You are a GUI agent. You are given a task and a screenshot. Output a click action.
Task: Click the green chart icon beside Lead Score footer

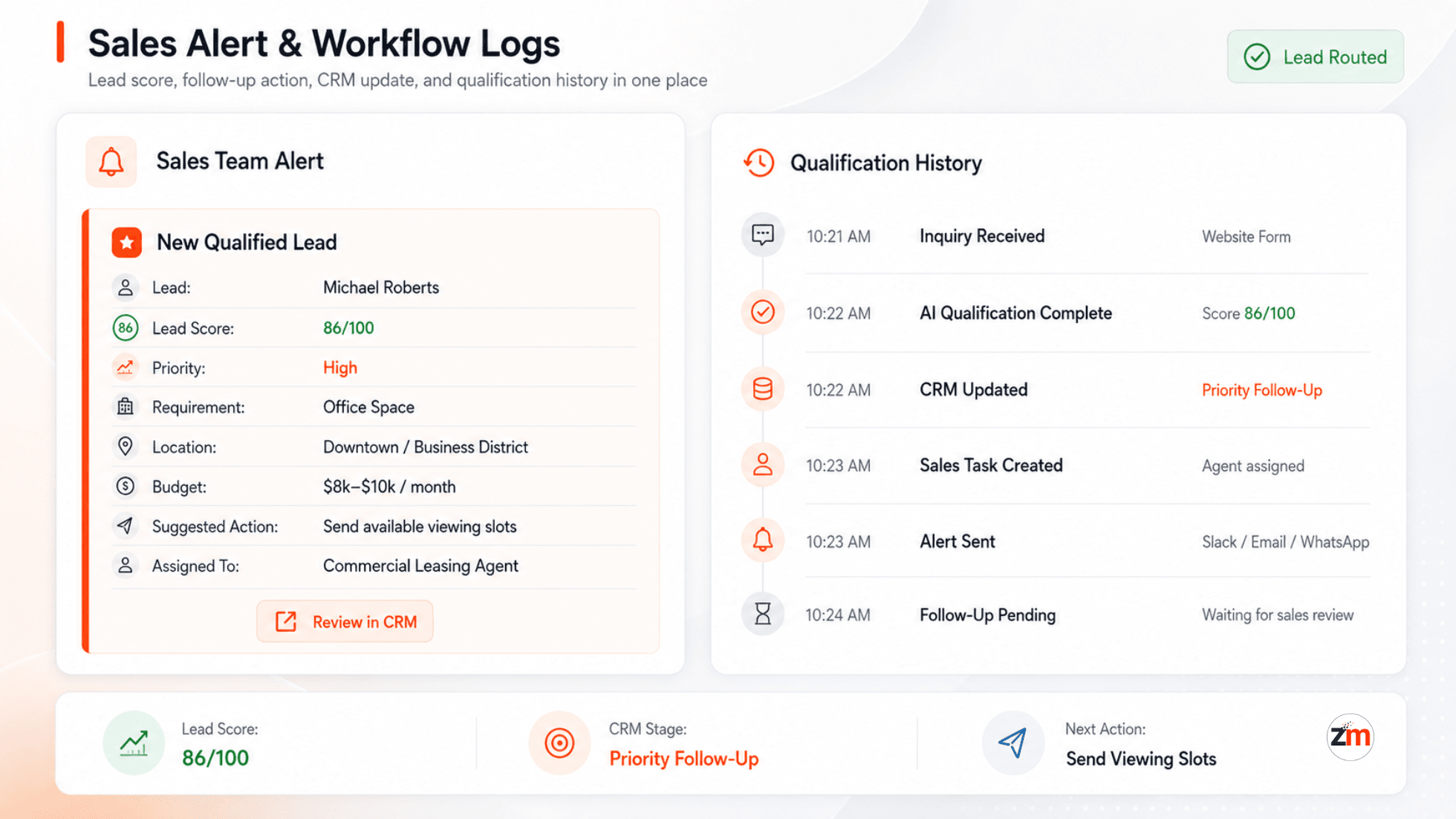tap(134, 743)
